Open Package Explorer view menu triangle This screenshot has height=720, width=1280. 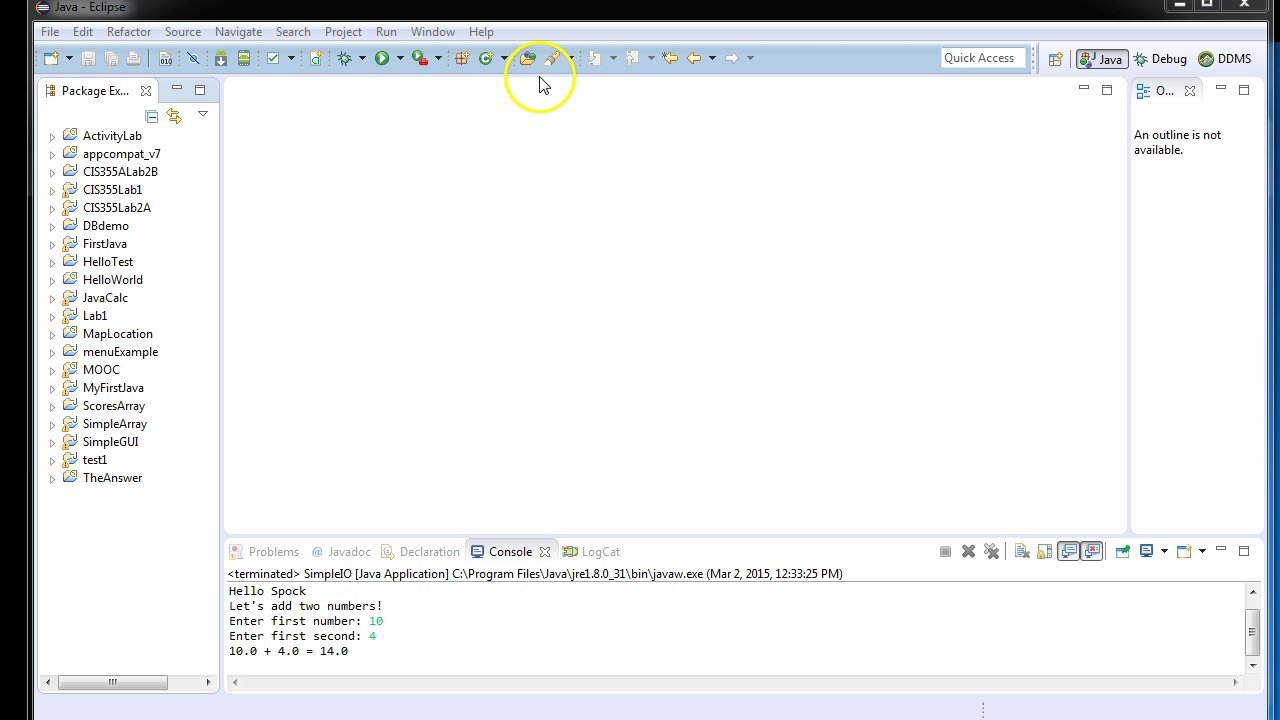(x=202, y=114)
